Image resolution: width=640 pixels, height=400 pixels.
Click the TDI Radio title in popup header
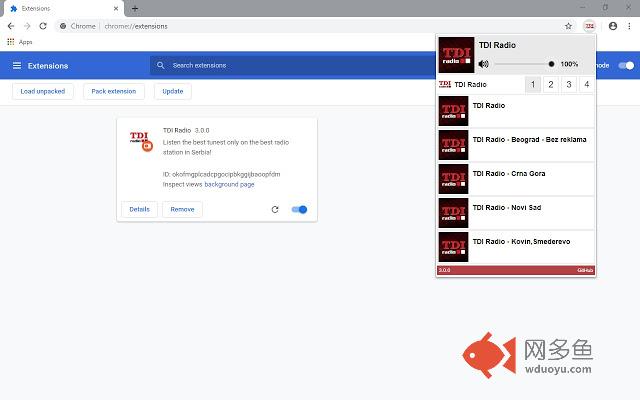point(497,45)
